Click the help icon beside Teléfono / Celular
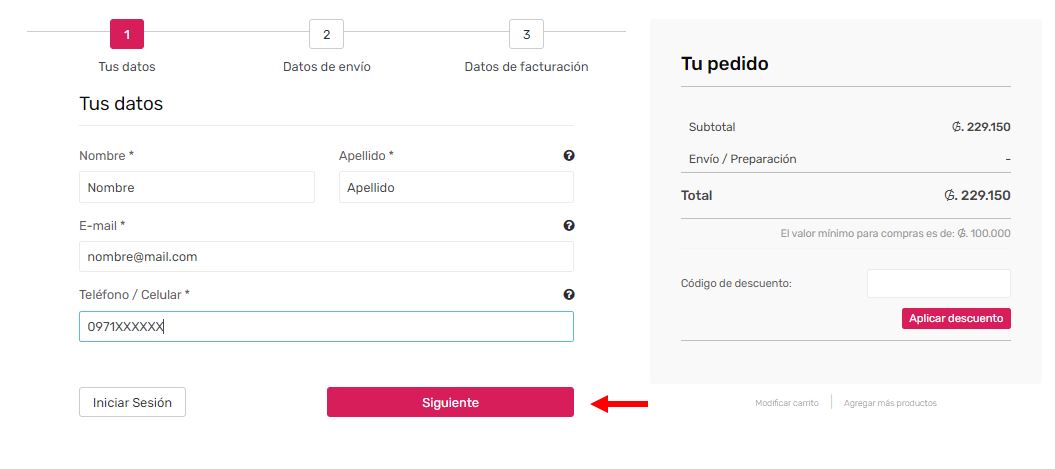The image size is (1055, 469). pyautogui.click(x=569, y=295)
